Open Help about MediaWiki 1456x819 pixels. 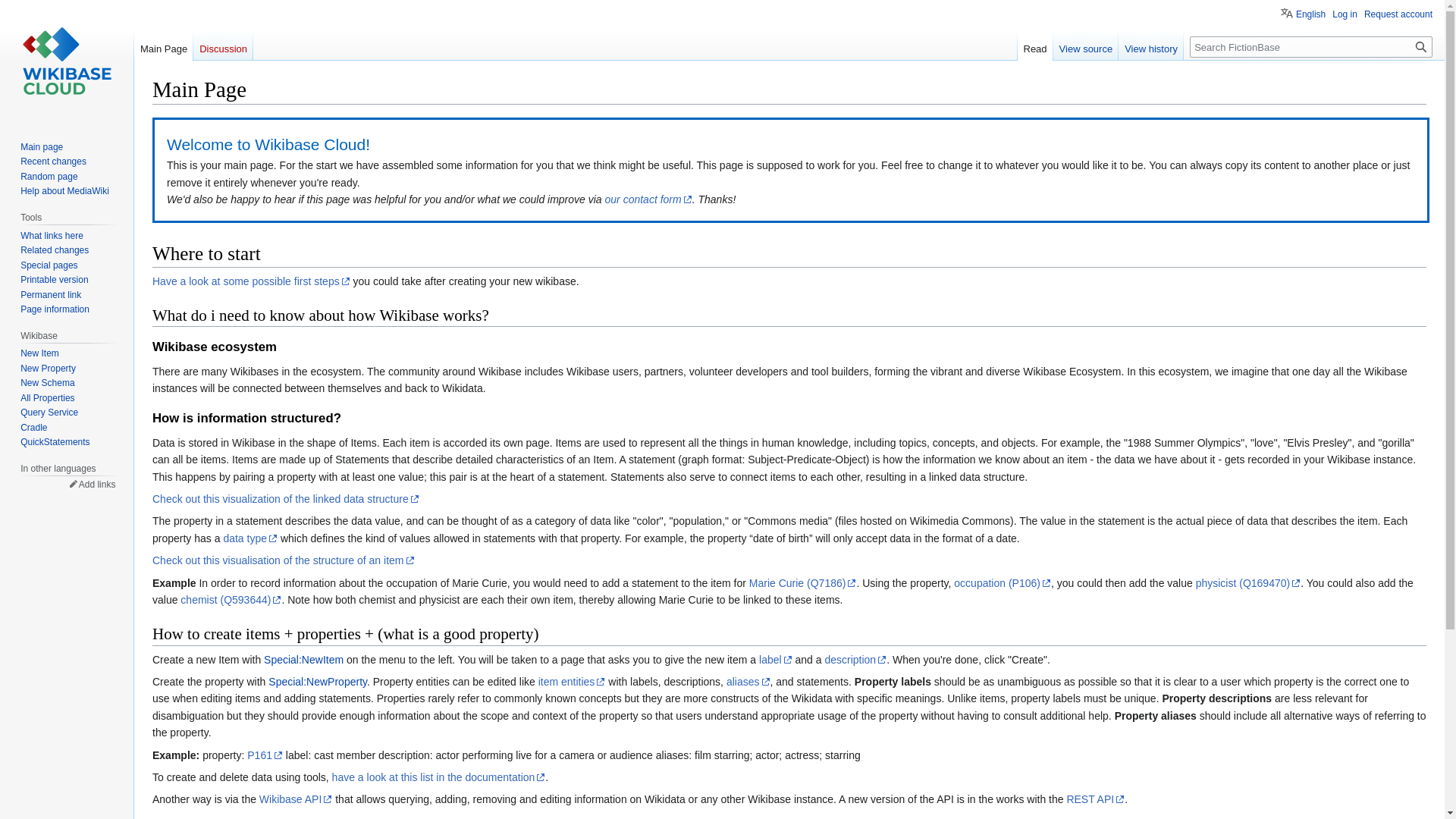point(64,191)
